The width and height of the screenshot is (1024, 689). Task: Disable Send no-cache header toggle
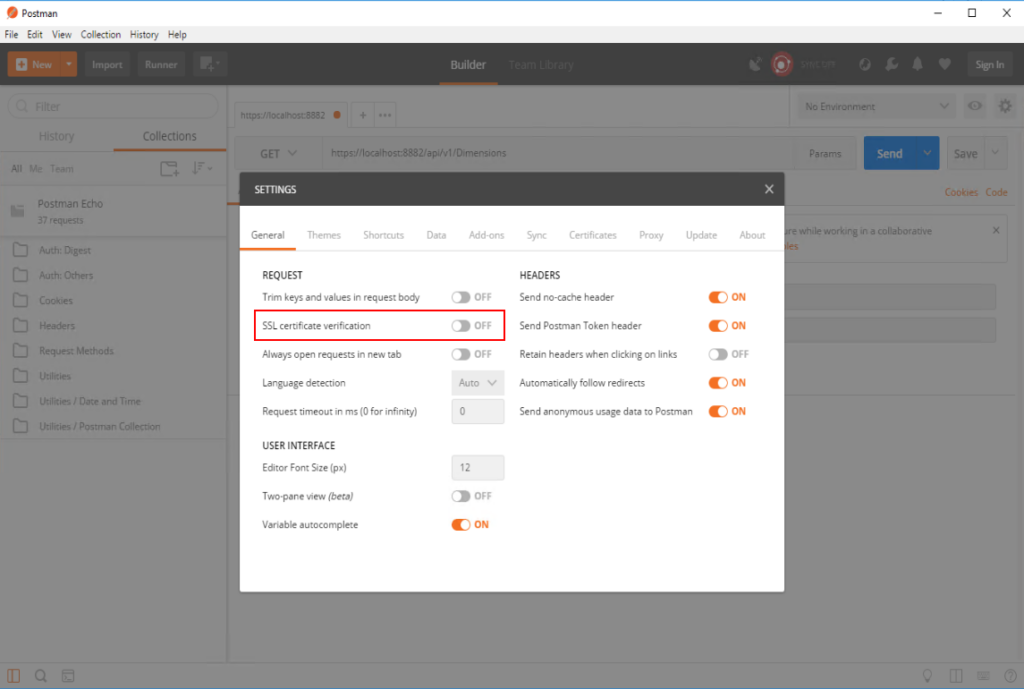point(718,297)
